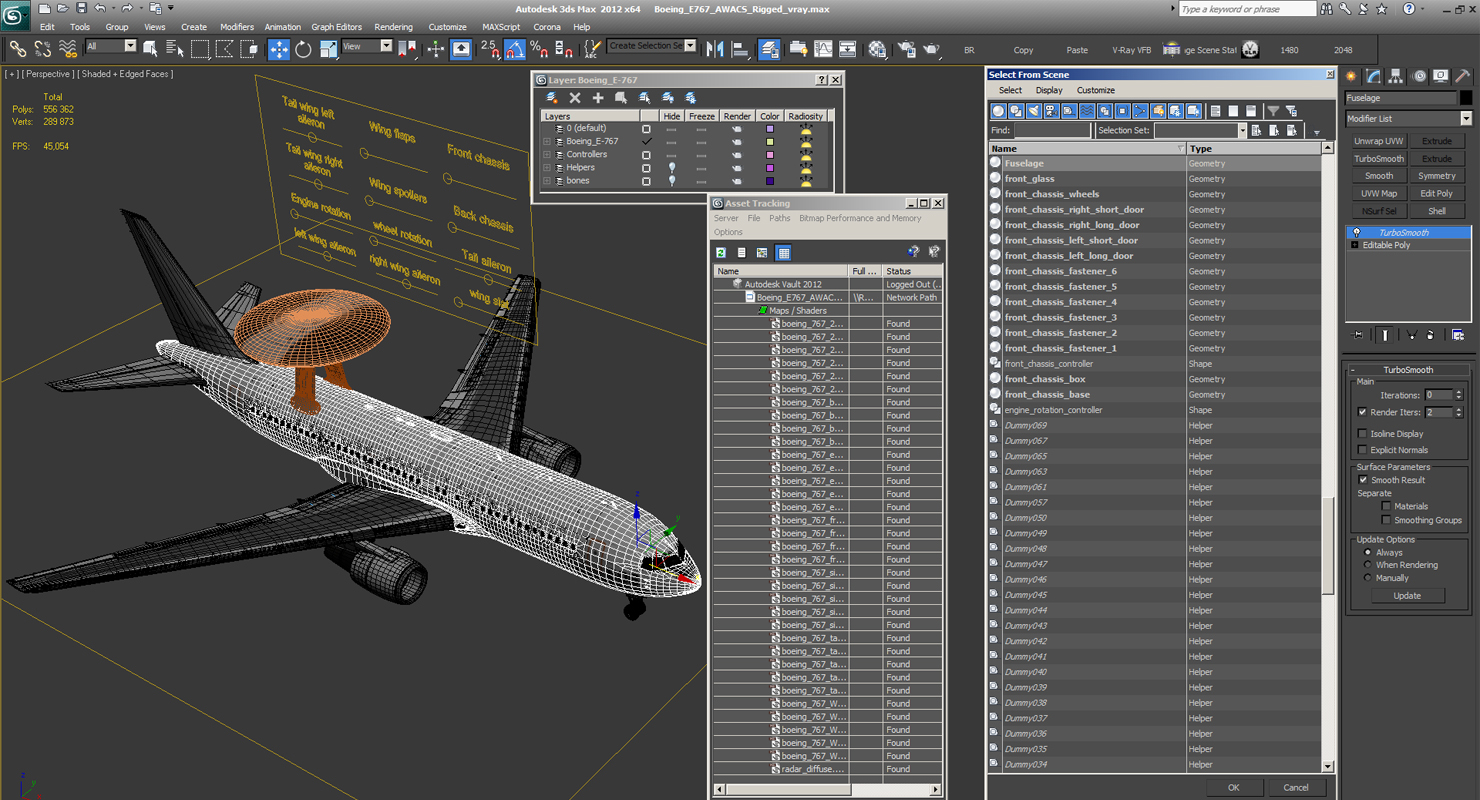Add selected objects to layer plus icon
Image resolution: width=1480 pixels, height=800 pixels.
[x=598, y=98]
